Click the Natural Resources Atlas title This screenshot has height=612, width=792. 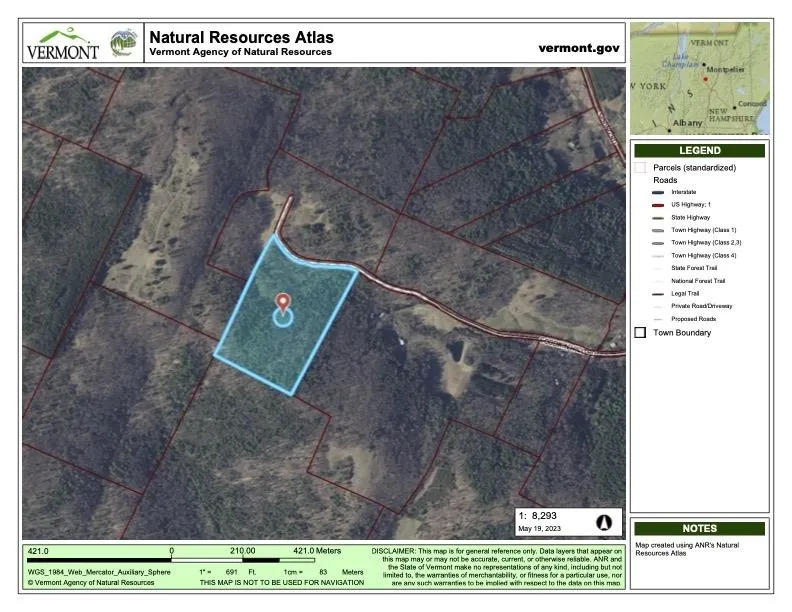(x=241, y=38)
